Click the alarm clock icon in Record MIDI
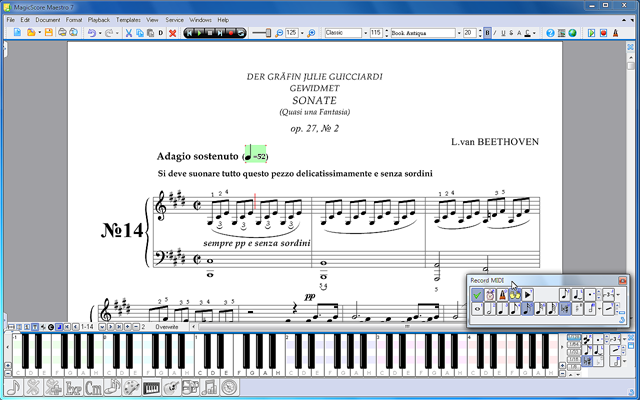Viewport: 640px width, 400px height. [490, 294]
